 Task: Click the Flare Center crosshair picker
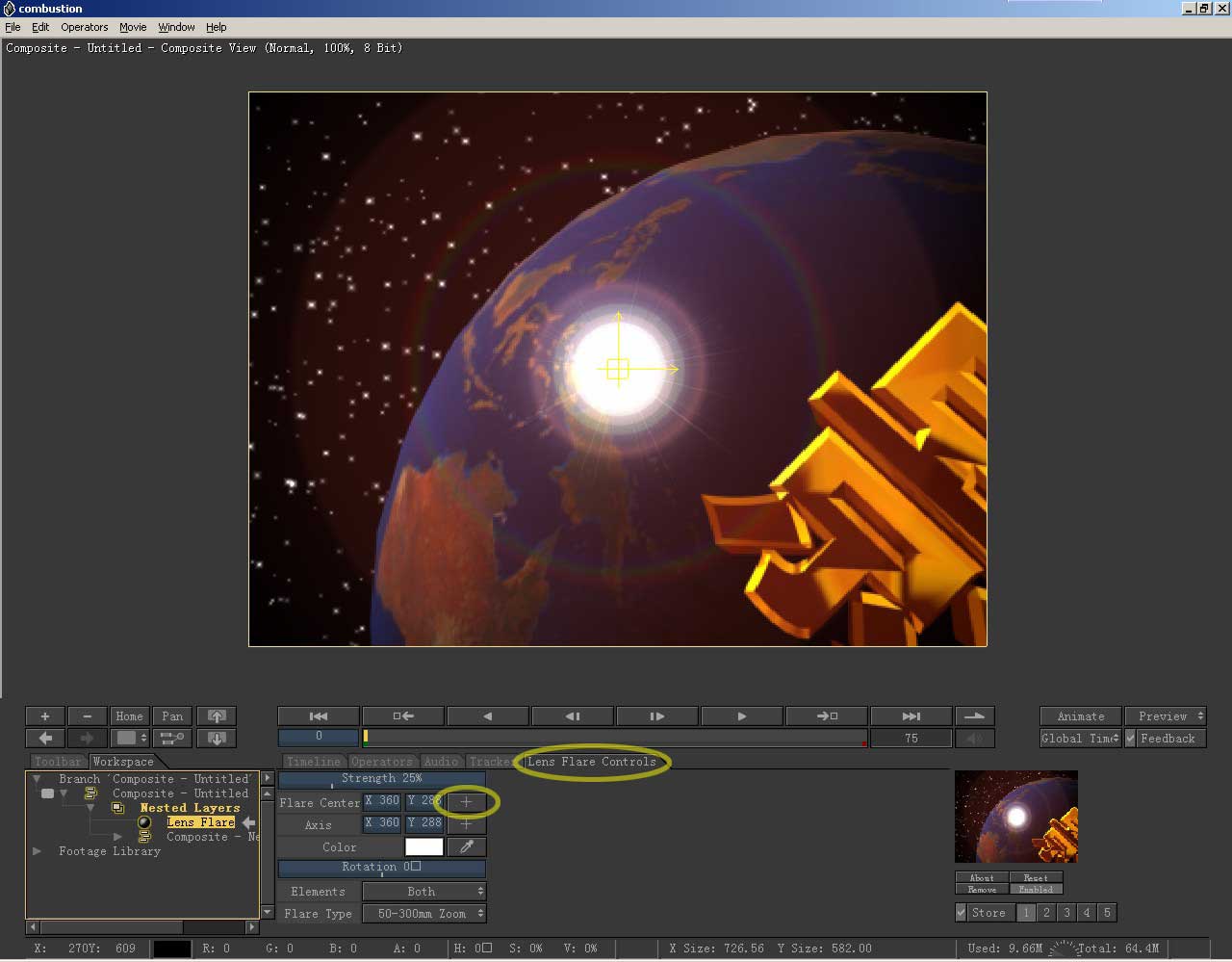(467, 802)
